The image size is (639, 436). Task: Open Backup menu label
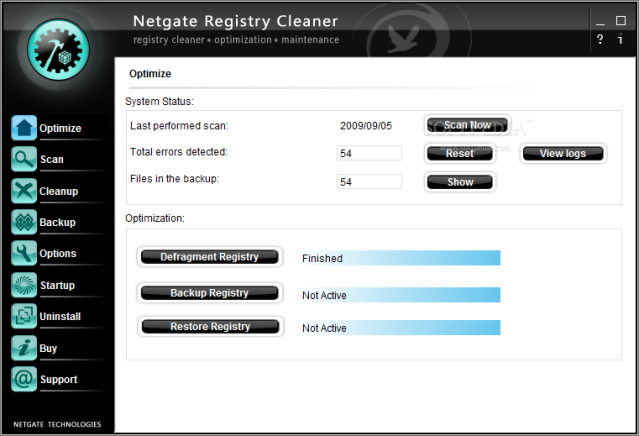57,222
